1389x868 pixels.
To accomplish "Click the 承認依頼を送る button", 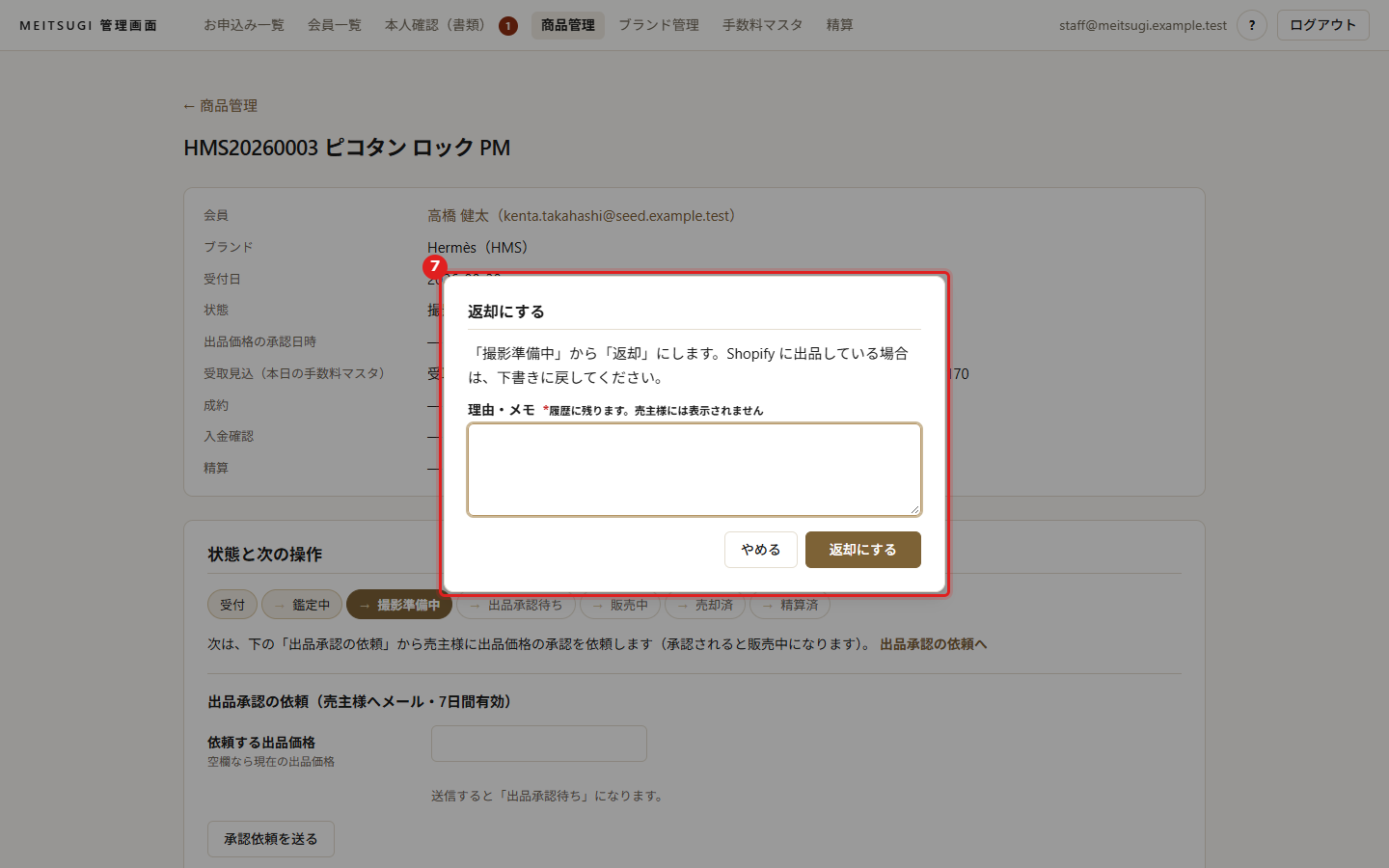I will (271, 839).
